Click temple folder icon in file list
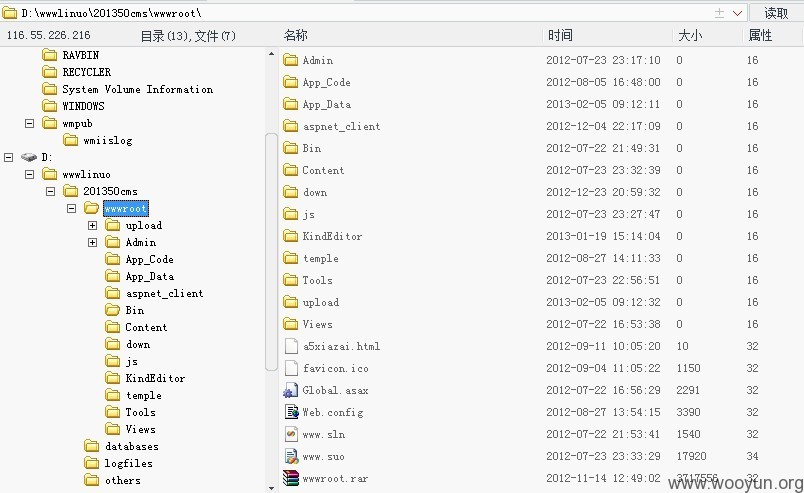The width and height of the screenshot is (804, 493). (x=291, y=258)
